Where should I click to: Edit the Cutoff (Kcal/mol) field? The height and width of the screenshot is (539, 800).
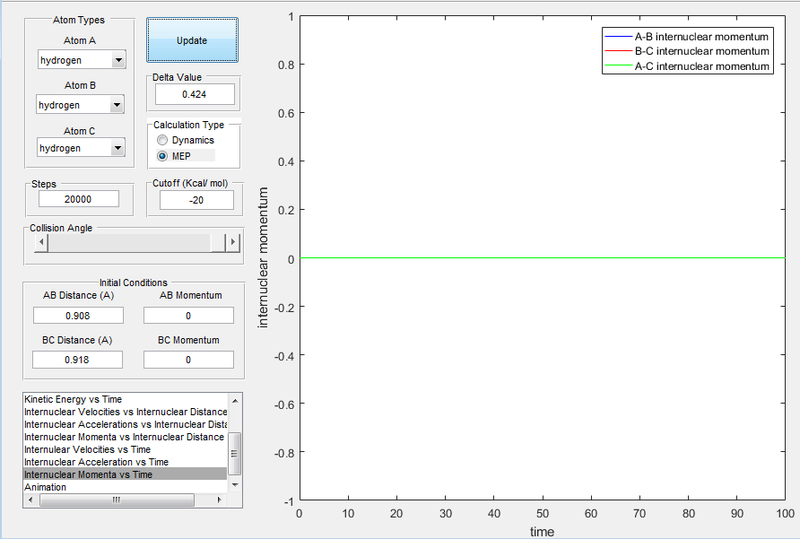(196, 200)
